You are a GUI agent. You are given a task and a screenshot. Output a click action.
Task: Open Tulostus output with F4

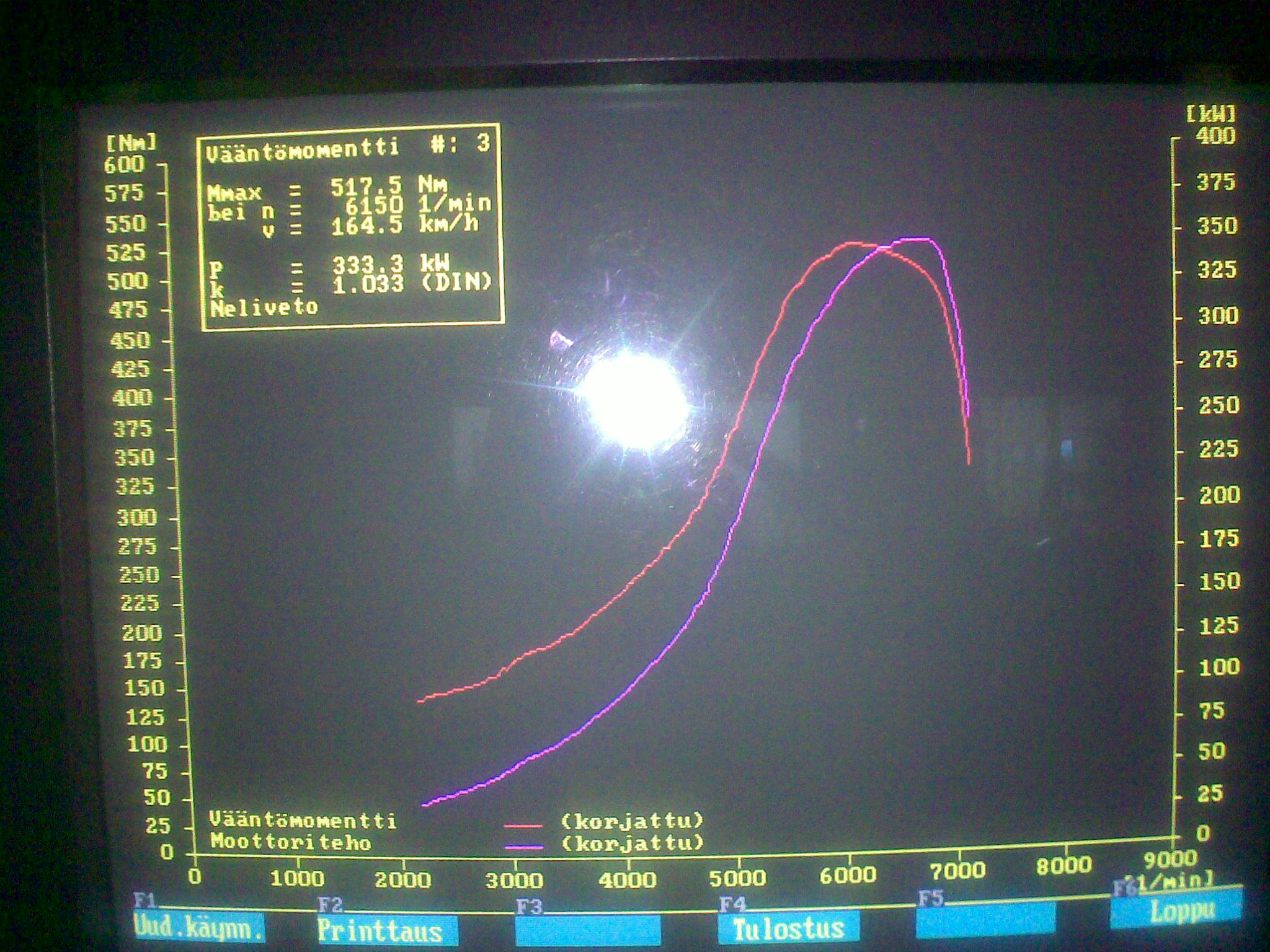click(x=789, y=928)
